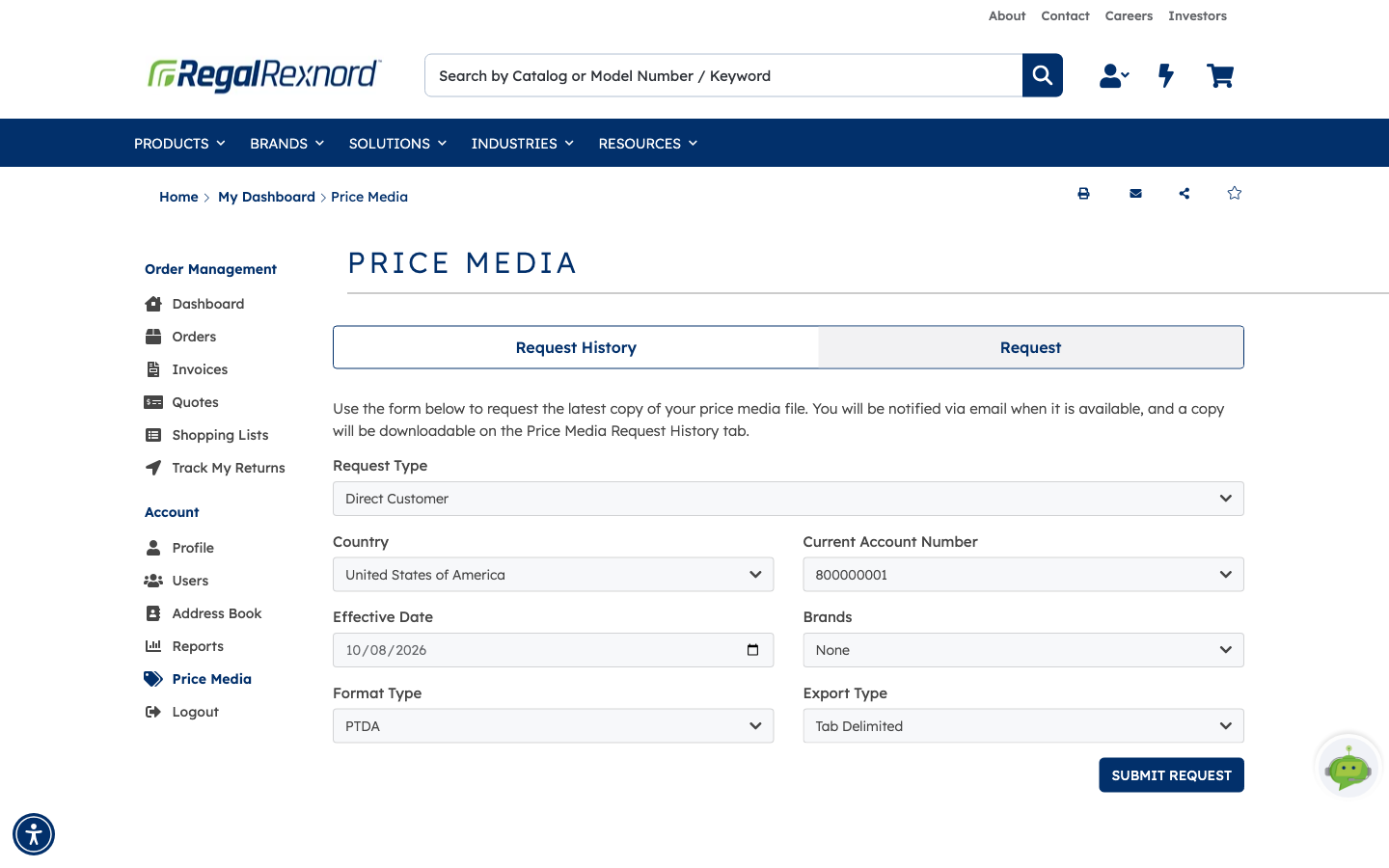Screen dimensions: 1389x868
Task: Open the My Dashboard breadcrumb link
Action: (x=266, y=197)
